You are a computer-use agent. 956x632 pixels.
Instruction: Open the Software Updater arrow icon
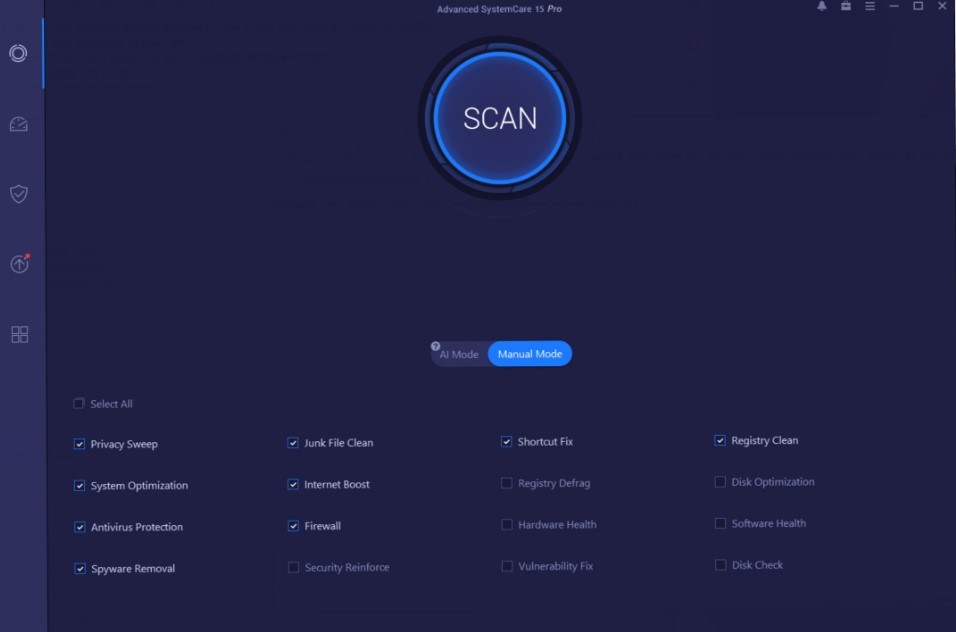(19, 264)
